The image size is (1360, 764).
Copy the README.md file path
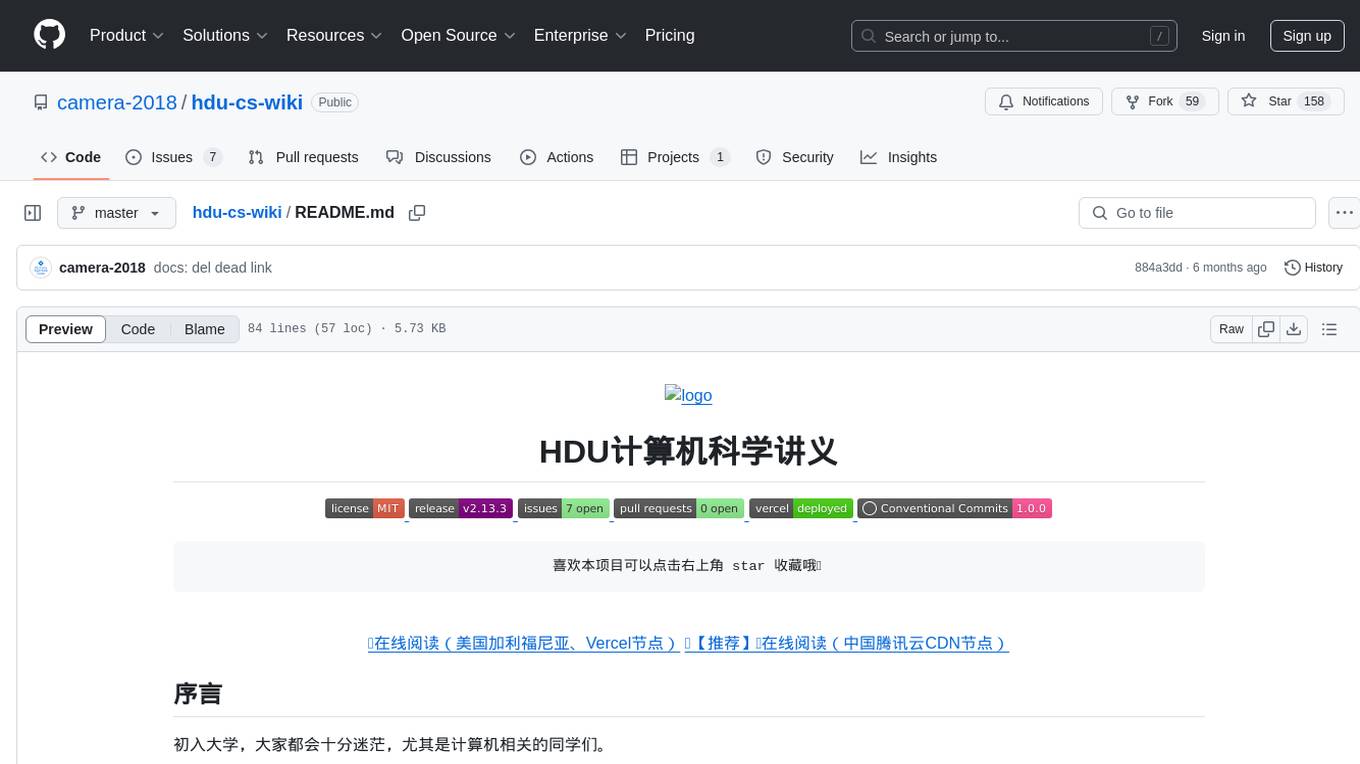(x=417, y=213)
